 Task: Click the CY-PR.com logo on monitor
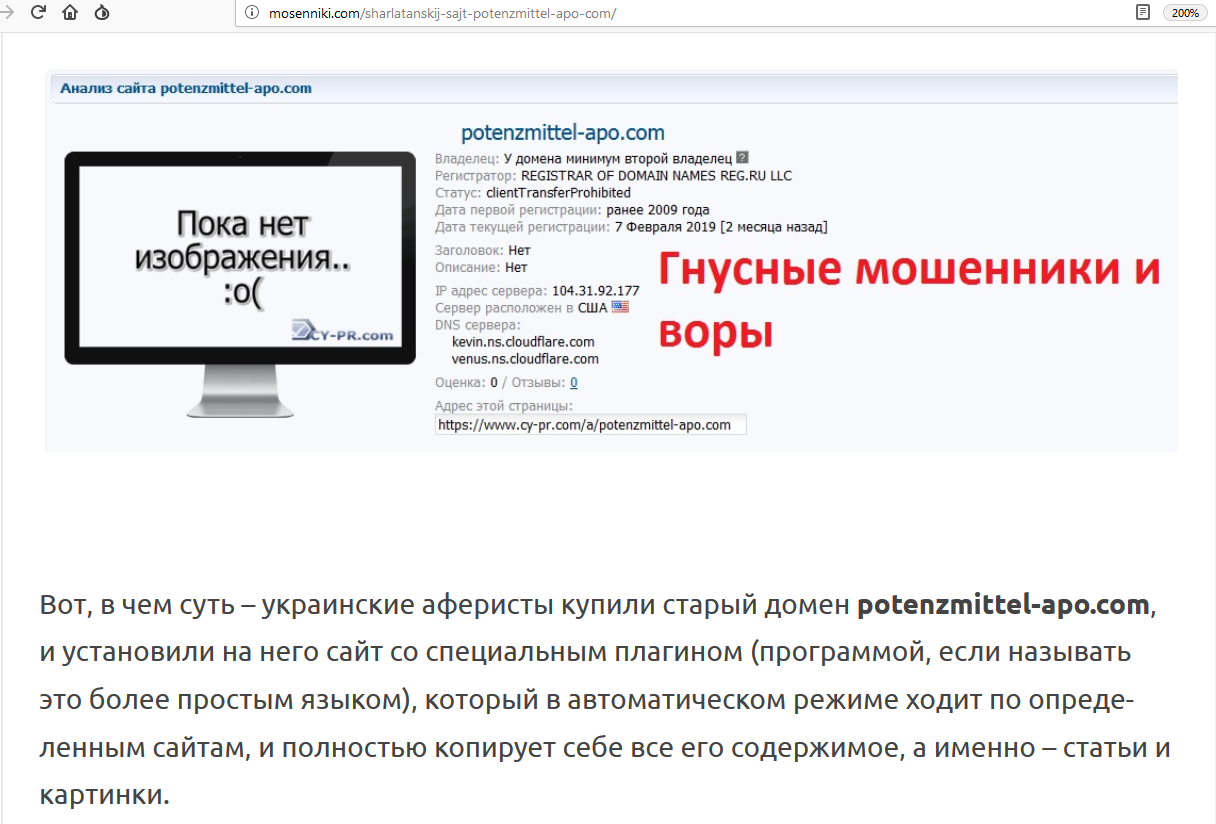pyautogui.click(x=343, y=331)
